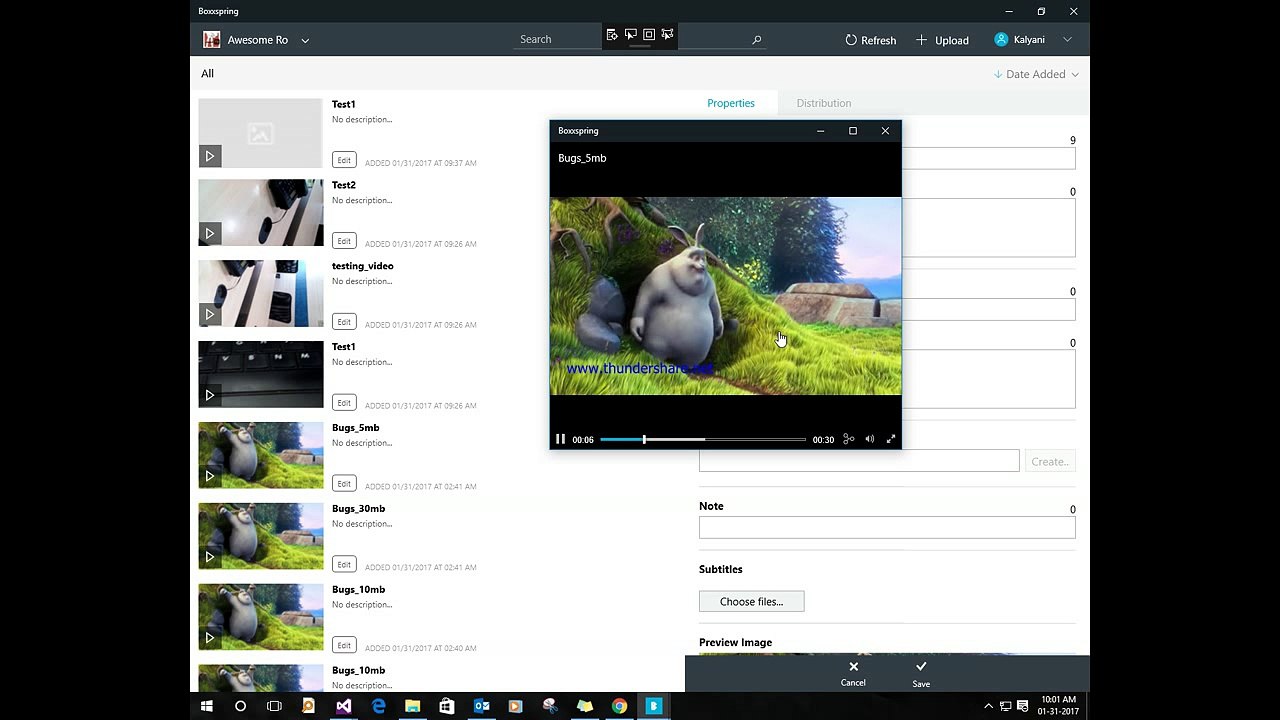The width and height of the screenshot is (1280, 720).
Task: Edit the Bugs_5mb video entry
Action: point(344,484)
